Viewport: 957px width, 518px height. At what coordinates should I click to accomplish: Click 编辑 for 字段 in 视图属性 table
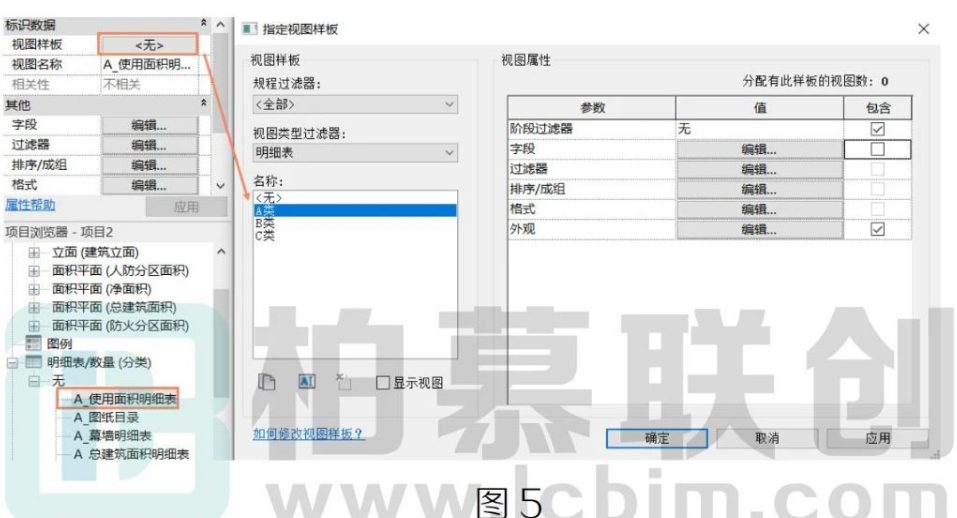tap(759, 149)
